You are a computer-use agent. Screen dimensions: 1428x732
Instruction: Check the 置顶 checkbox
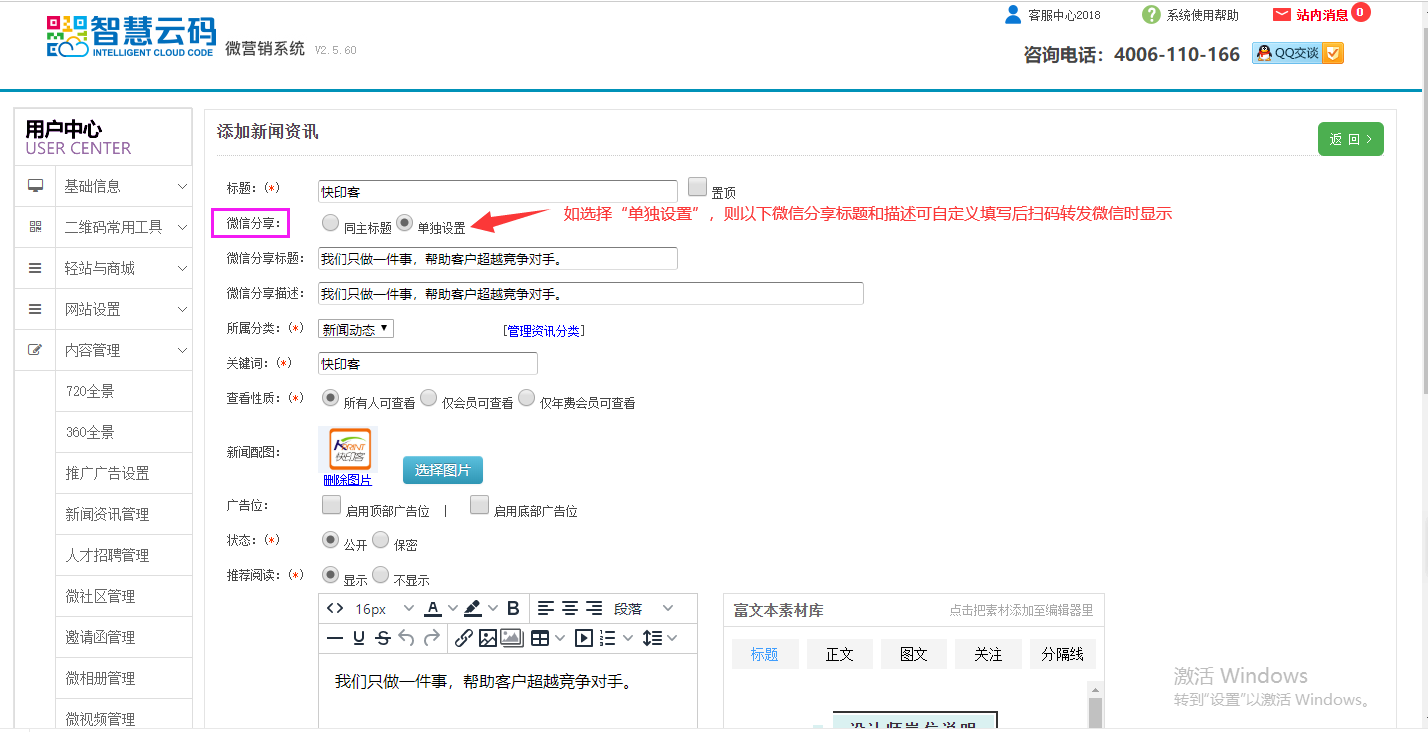tap(697, 187)
